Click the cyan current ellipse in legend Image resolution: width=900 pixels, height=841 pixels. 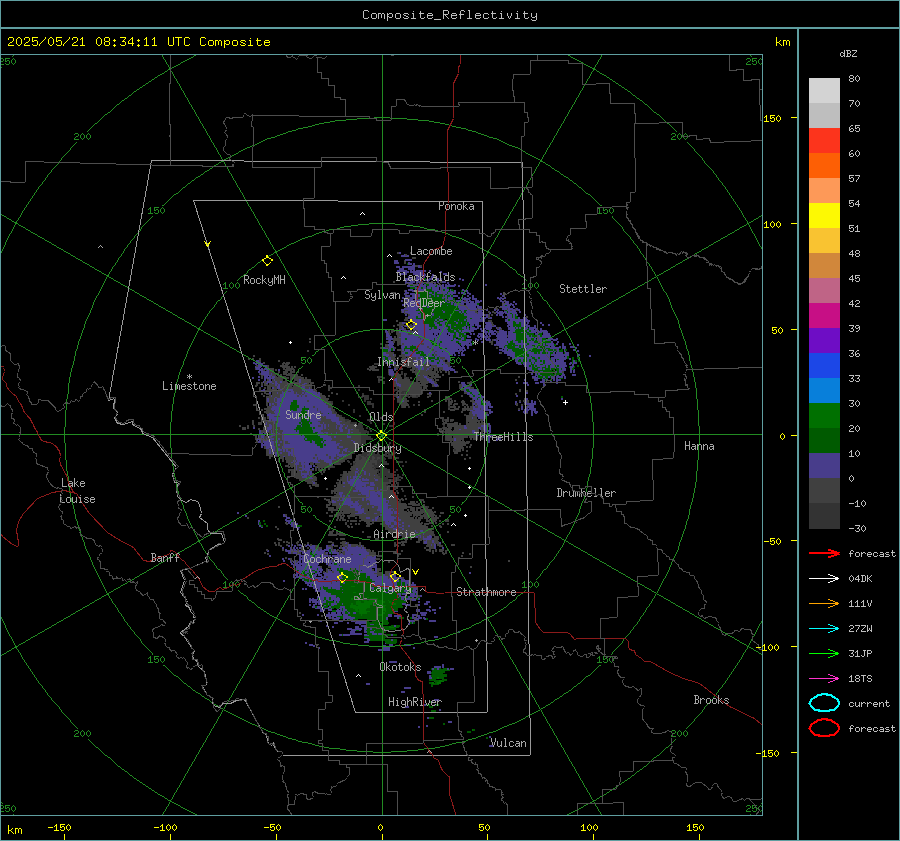pos(824,703)
